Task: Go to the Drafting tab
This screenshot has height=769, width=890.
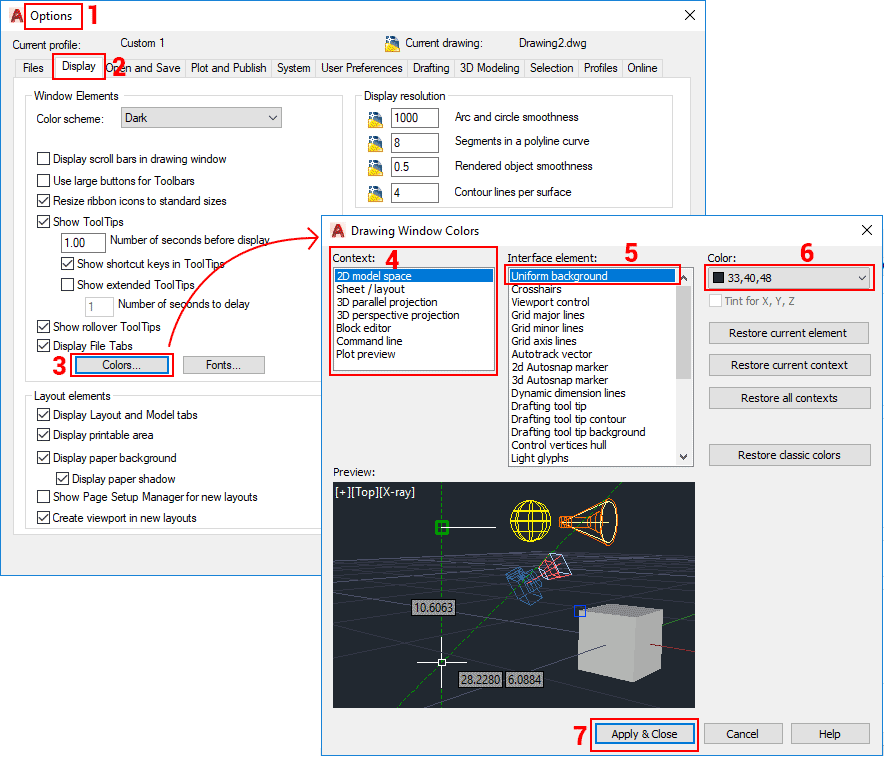Action: [x=431, y=68]
